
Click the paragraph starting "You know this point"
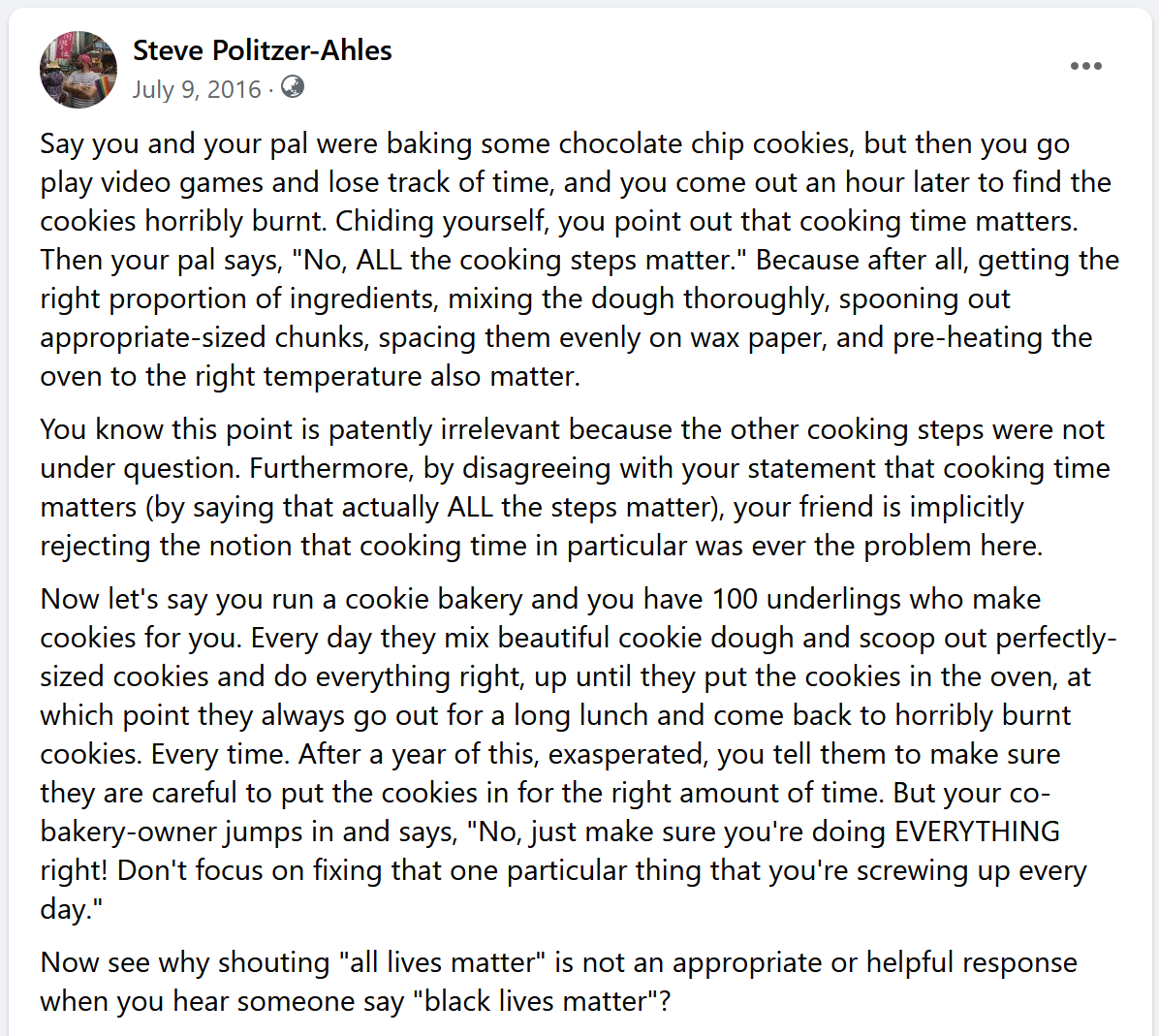click(x=575, y=487)
